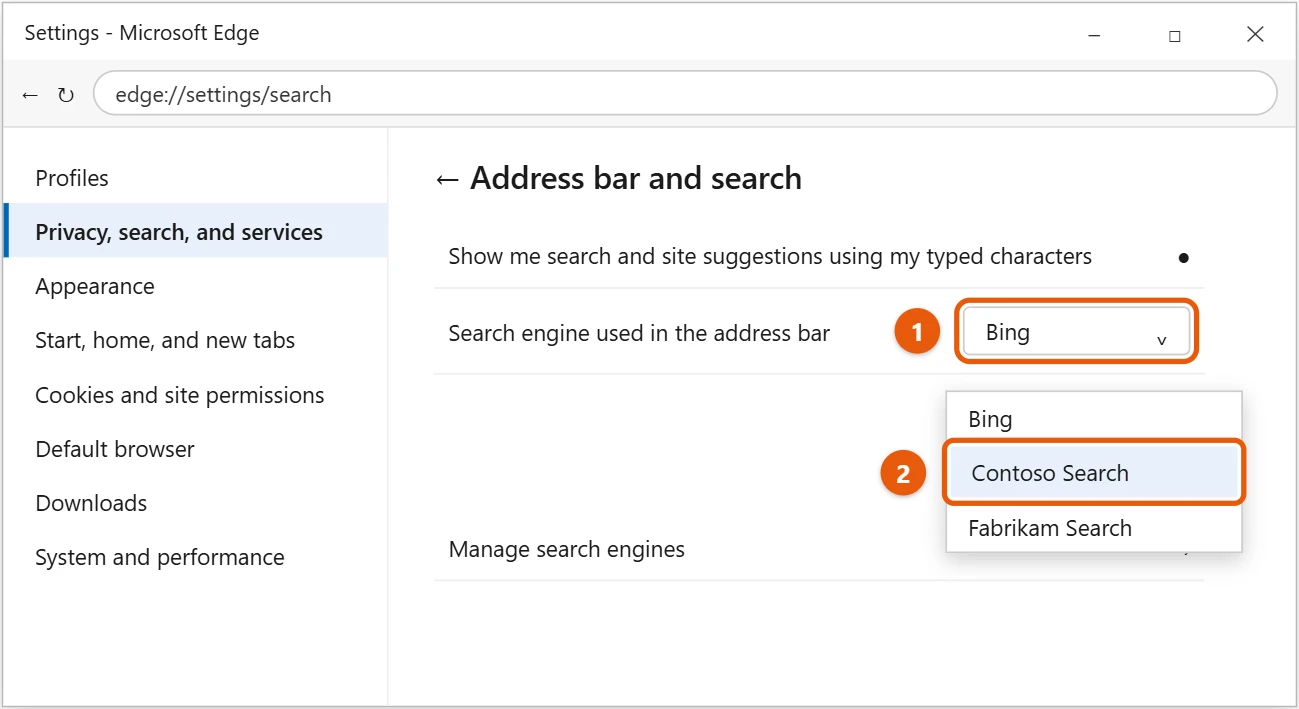
Task: Select Privacy, search, and services in sidebar
Action: [x=196, y=231]
